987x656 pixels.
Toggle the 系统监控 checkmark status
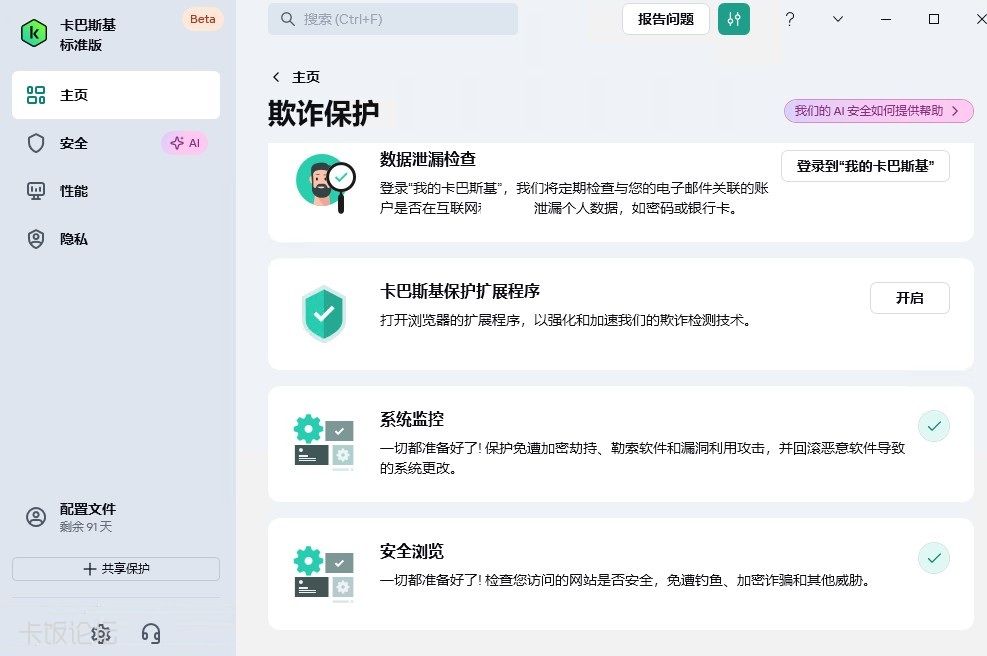click(934, 426)
